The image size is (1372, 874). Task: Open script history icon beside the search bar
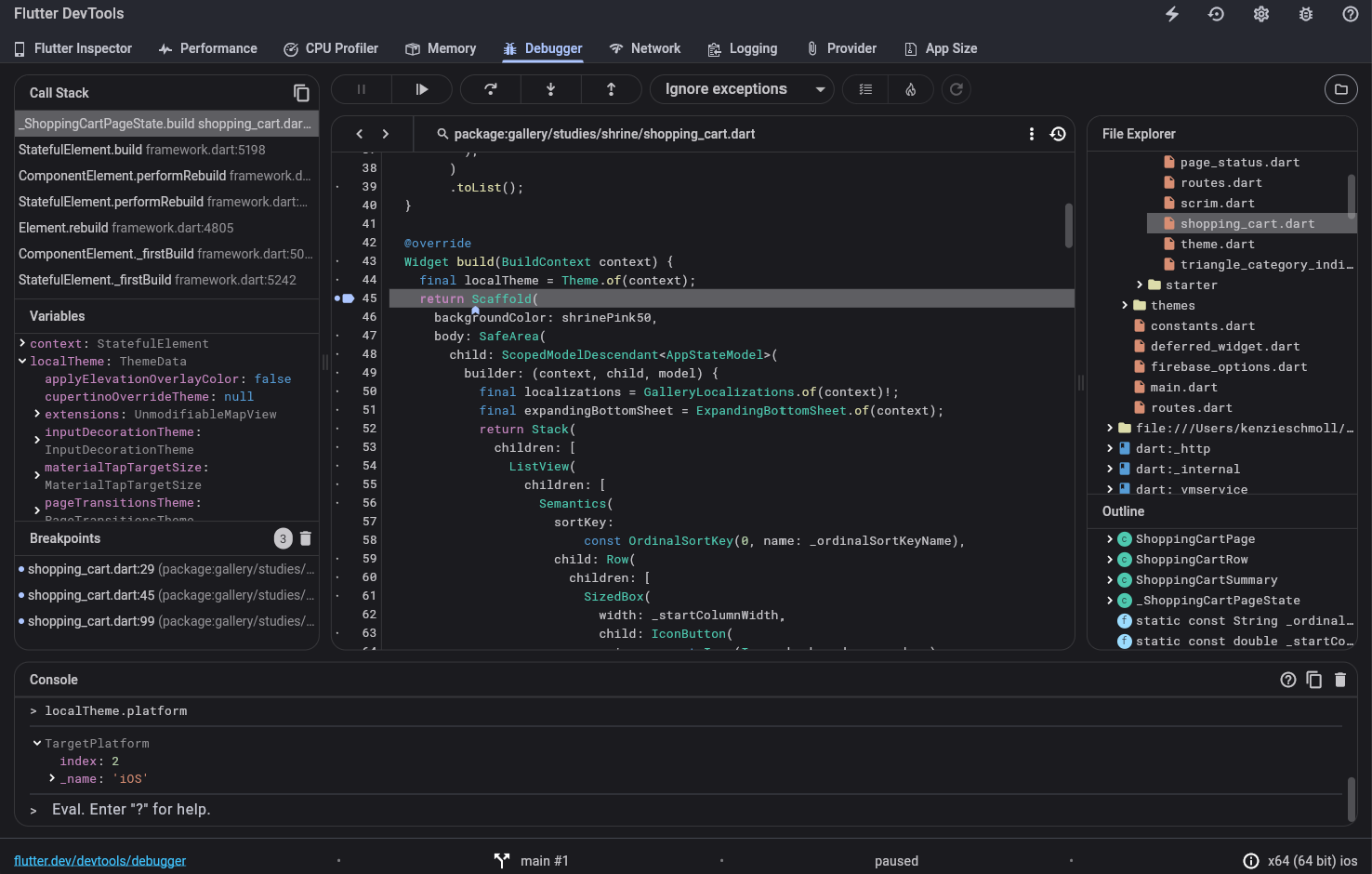tap(1058, 133)
